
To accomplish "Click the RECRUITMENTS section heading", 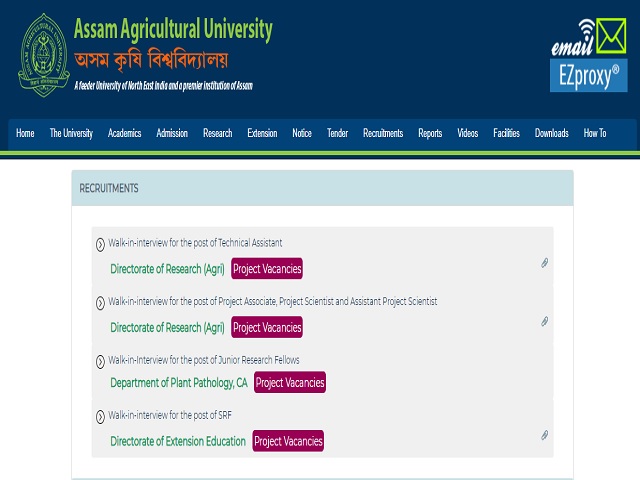I will coord(109,188).
